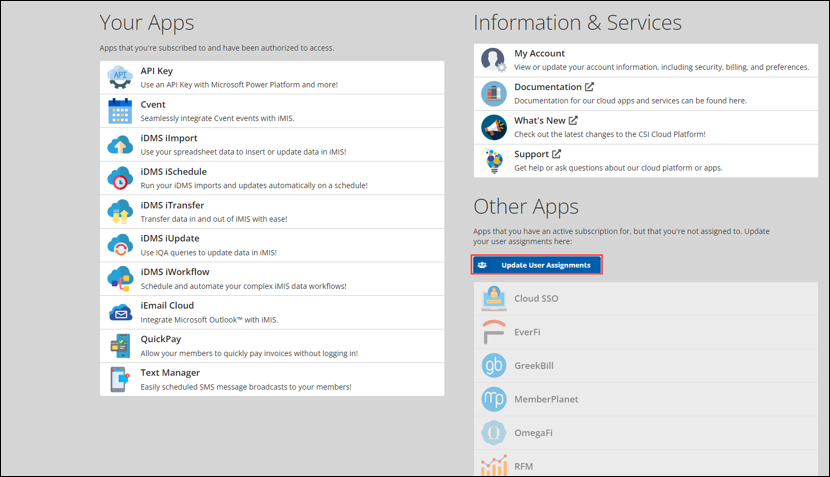Open the My Account link
Viewport: 830px width, 477px height.
coord(539,54)
